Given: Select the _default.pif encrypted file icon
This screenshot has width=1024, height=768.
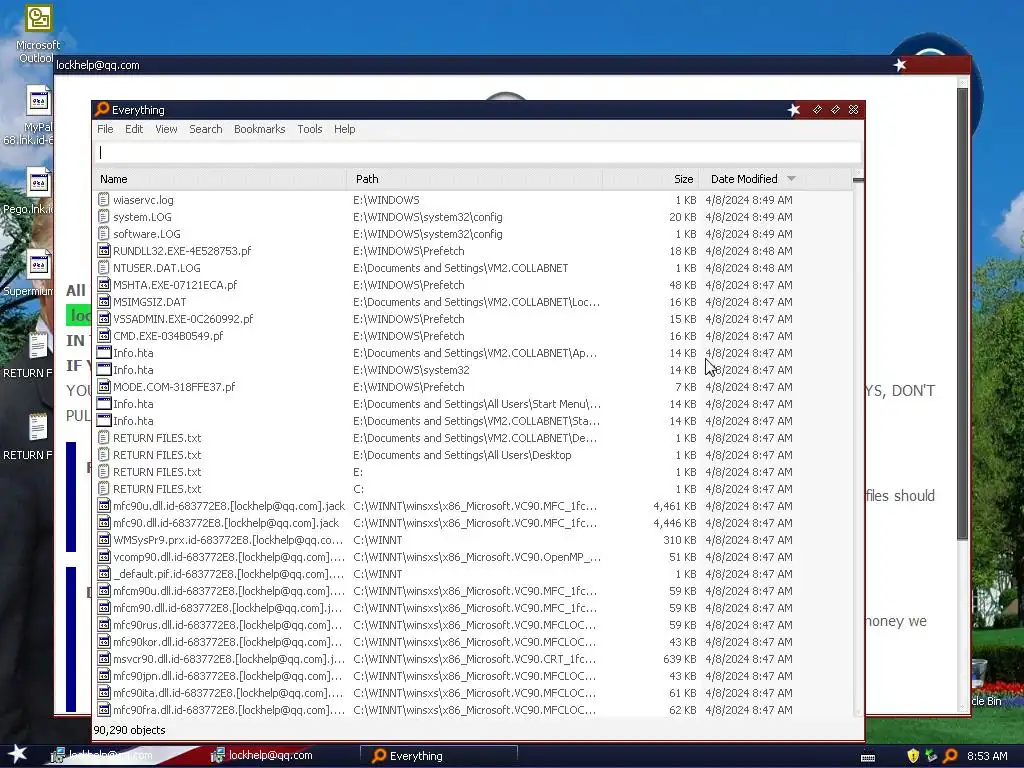Looking at the screenshot, I should pos(103,573).
